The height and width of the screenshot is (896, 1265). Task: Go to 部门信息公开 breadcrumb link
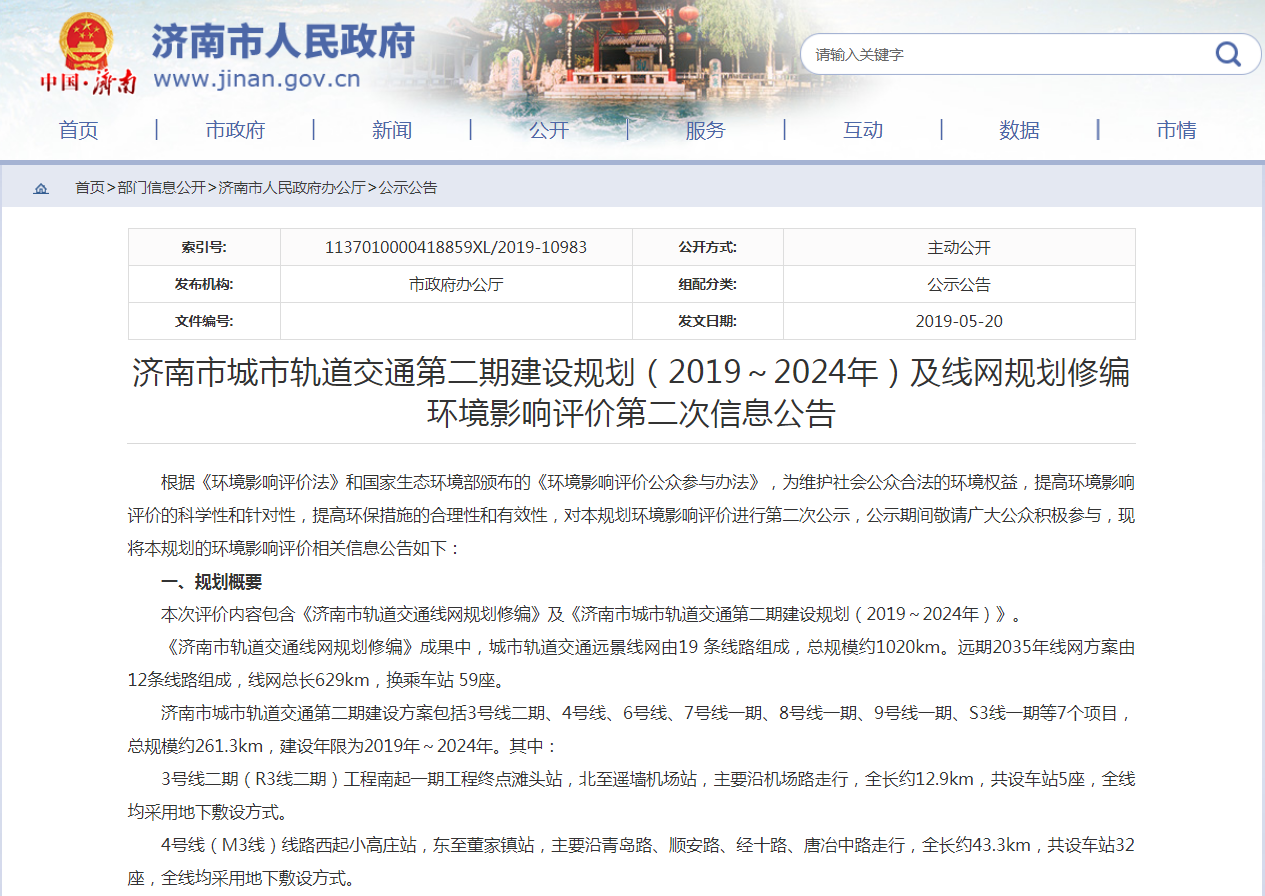(x=161, y=188)
